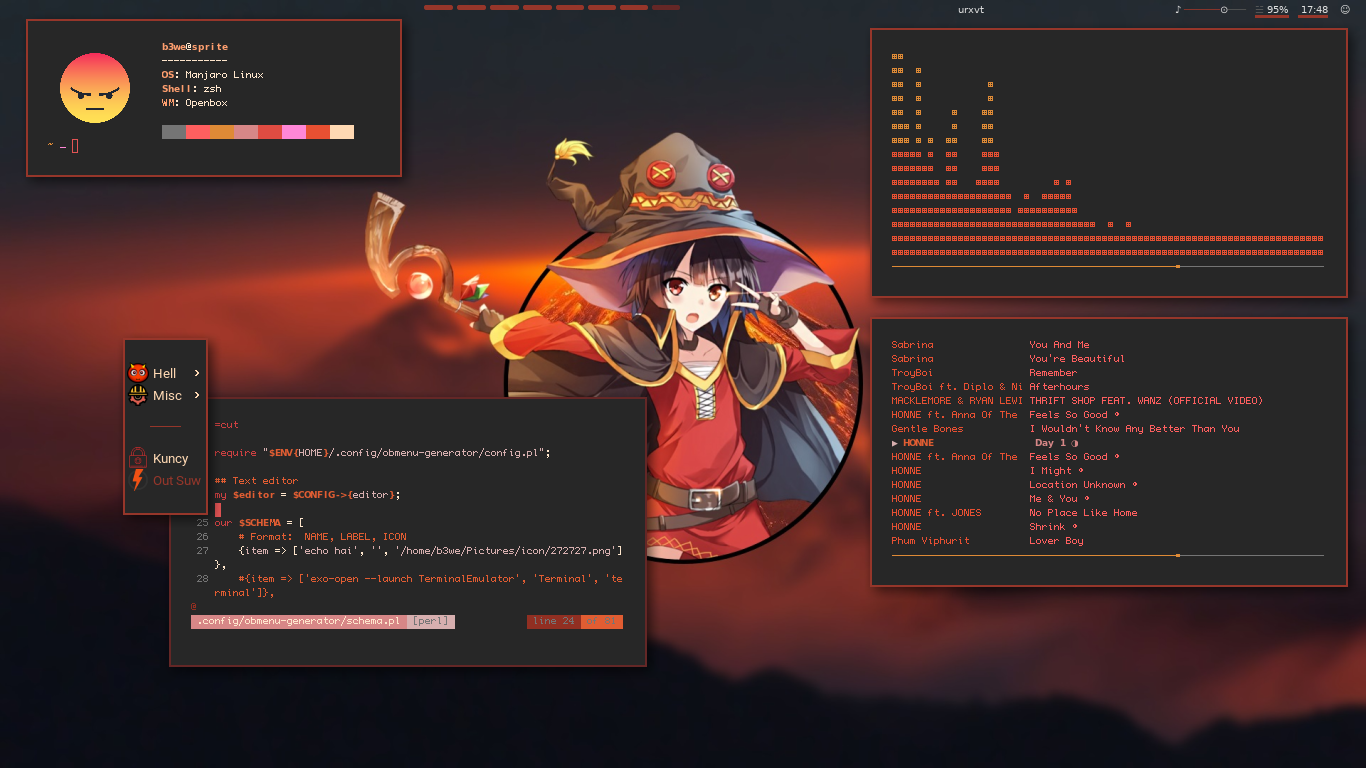This screenshot has height=768, width=1366.
Task: Switch to the first workspace indicator bar
Action: pyautogui.click(x=438, y=7)
